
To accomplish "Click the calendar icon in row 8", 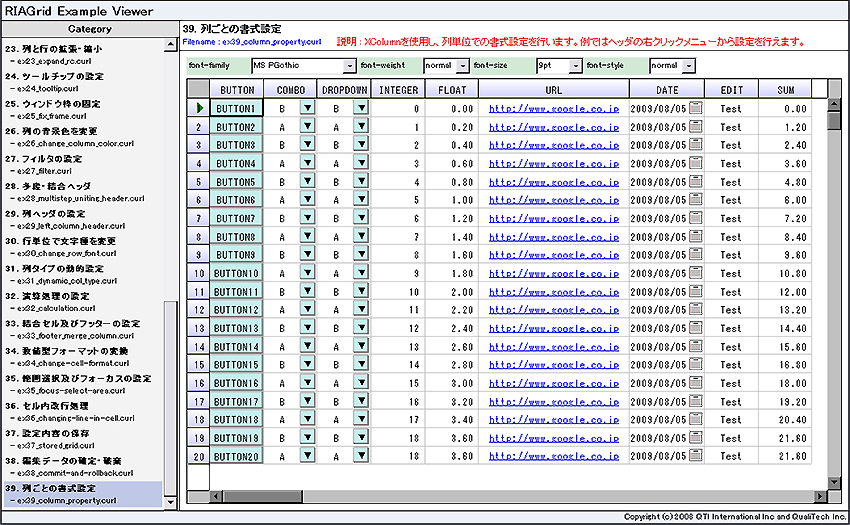I will point(696,237).
